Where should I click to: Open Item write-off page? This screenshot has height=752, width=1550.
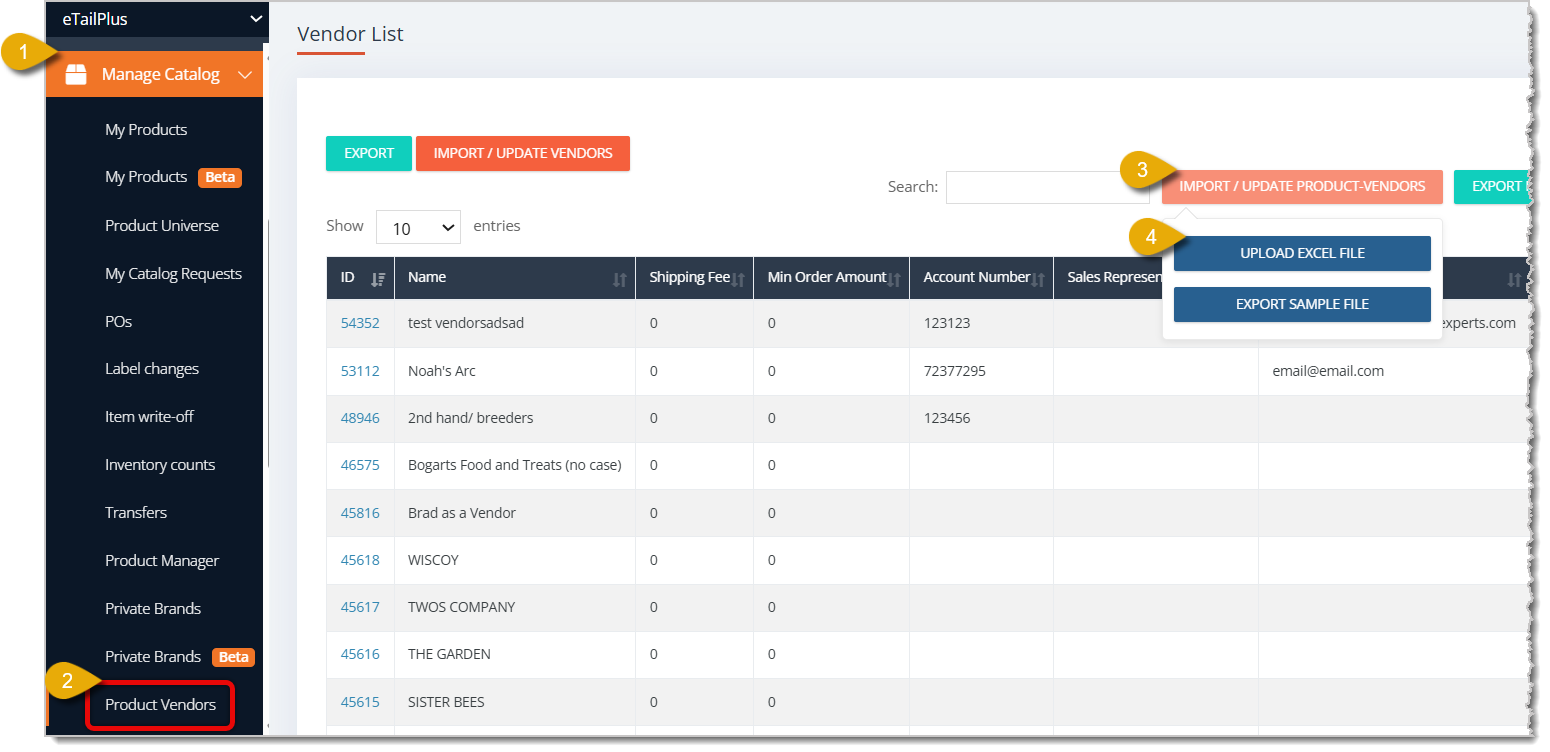pos(149,417)
